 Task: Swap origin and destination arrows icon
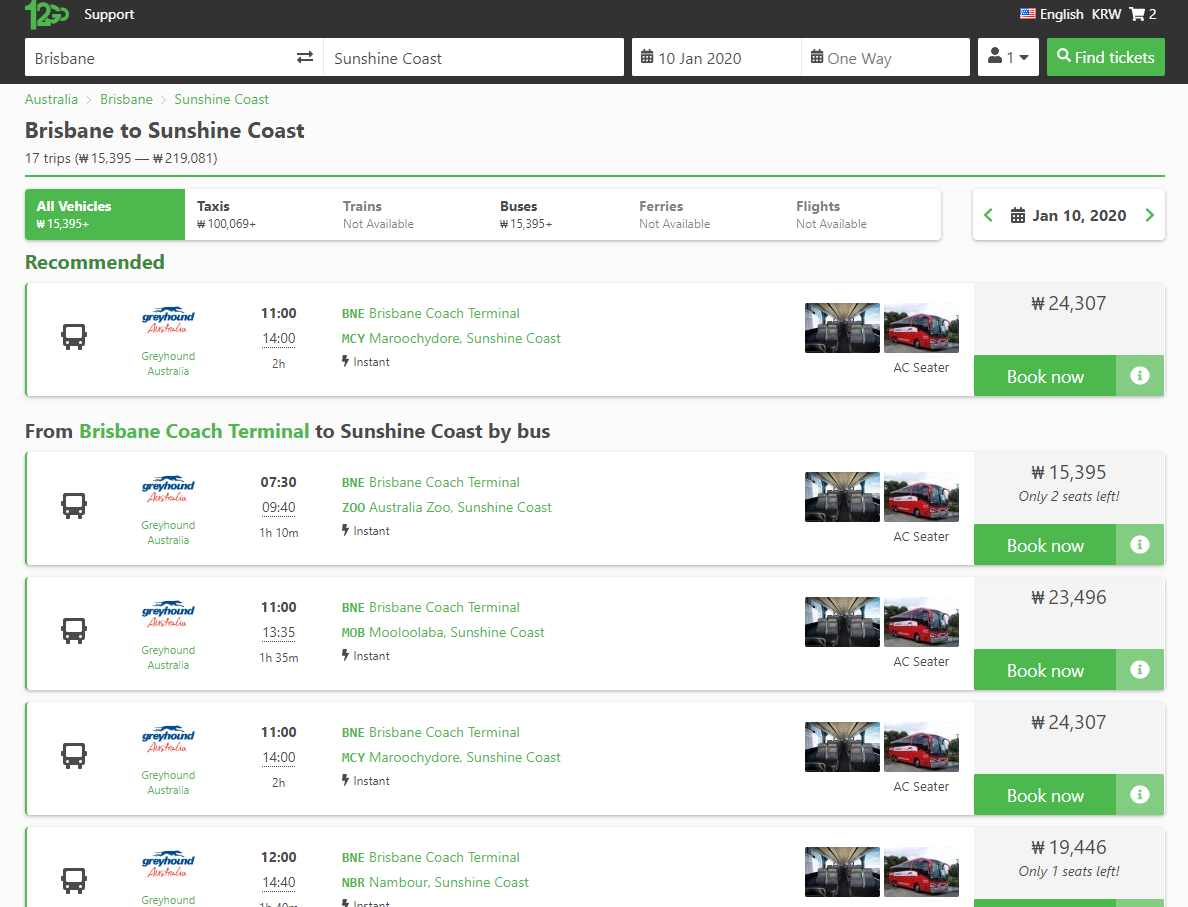[x=305, y=58]
